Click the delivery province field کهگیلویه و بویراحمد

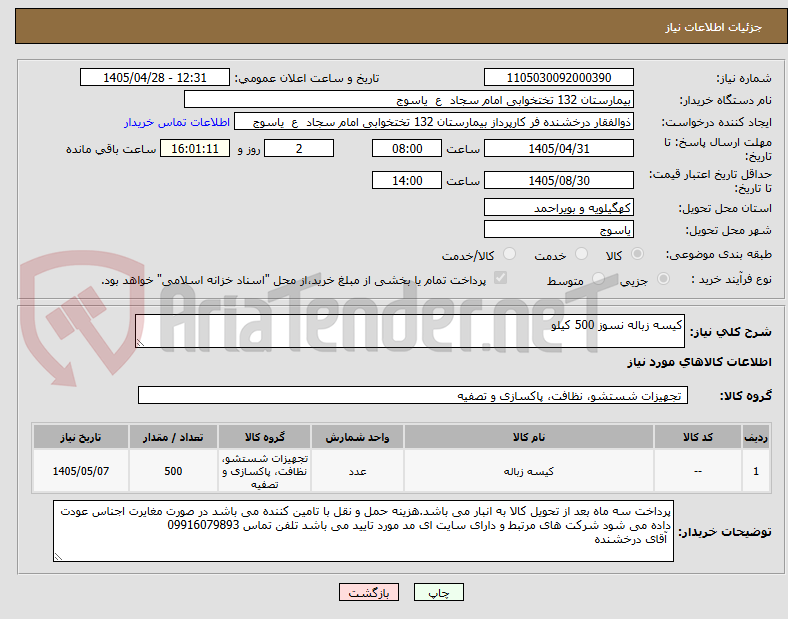tap(558, 207)
